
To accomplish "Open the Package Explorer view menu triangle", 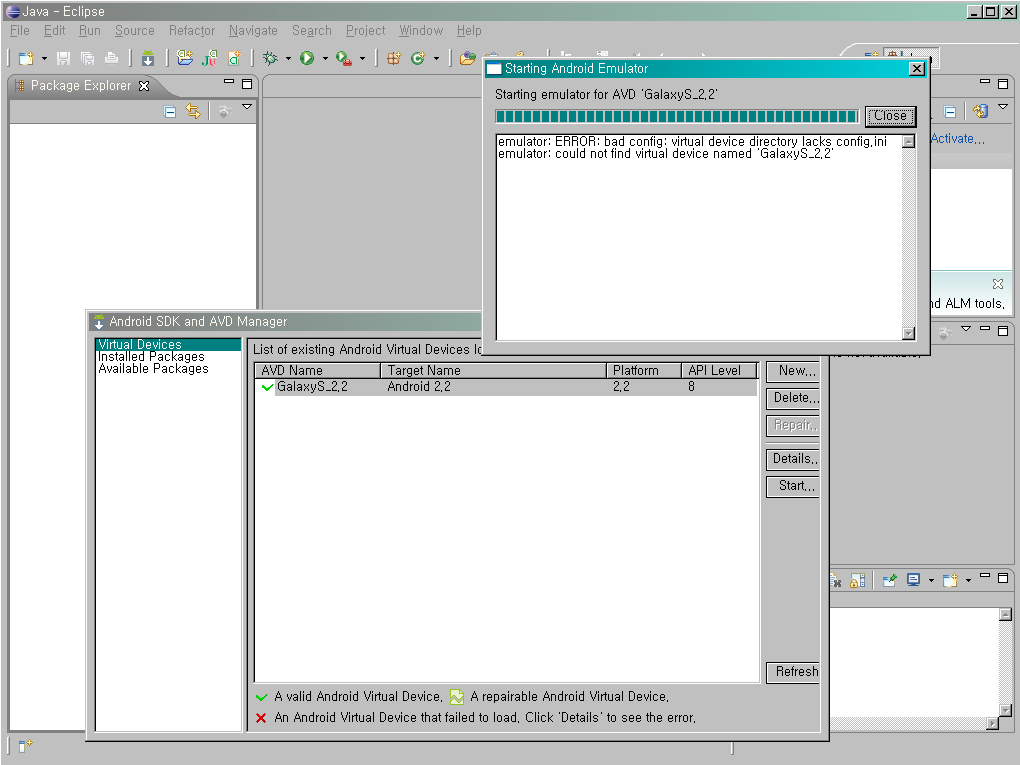I will click(247, 107).
